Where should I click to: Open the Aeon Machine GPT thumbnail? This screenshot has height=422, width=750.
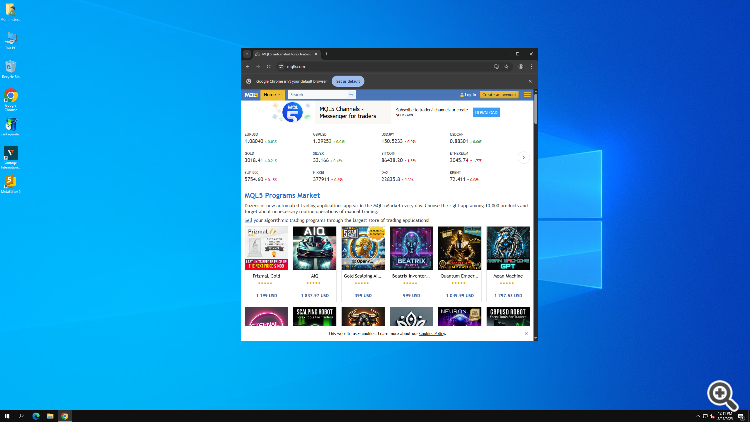click(508, 248)
